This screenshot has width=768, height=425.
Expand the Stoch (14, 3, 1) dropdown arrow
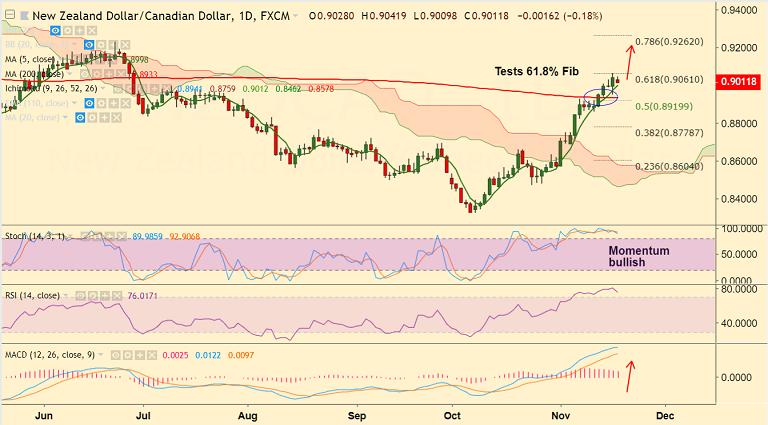click(x=70, y=236)
